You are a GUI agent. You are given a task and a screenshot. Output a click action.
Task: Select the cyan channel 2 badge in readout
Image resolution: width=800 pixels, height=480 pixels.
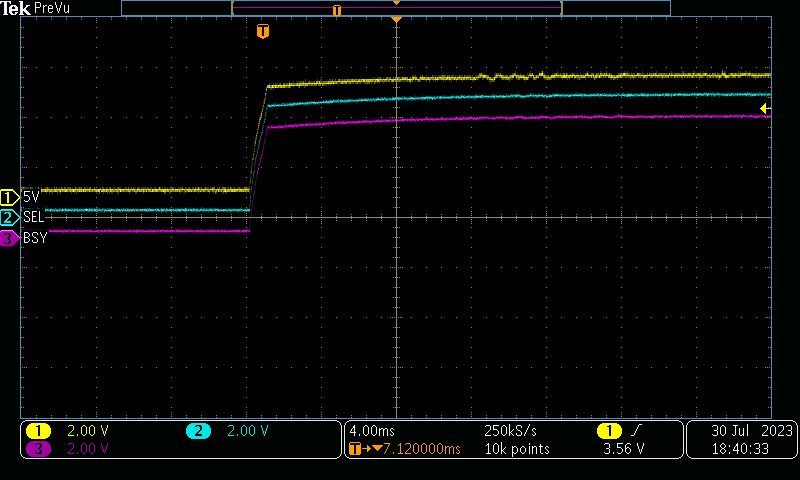198,431
